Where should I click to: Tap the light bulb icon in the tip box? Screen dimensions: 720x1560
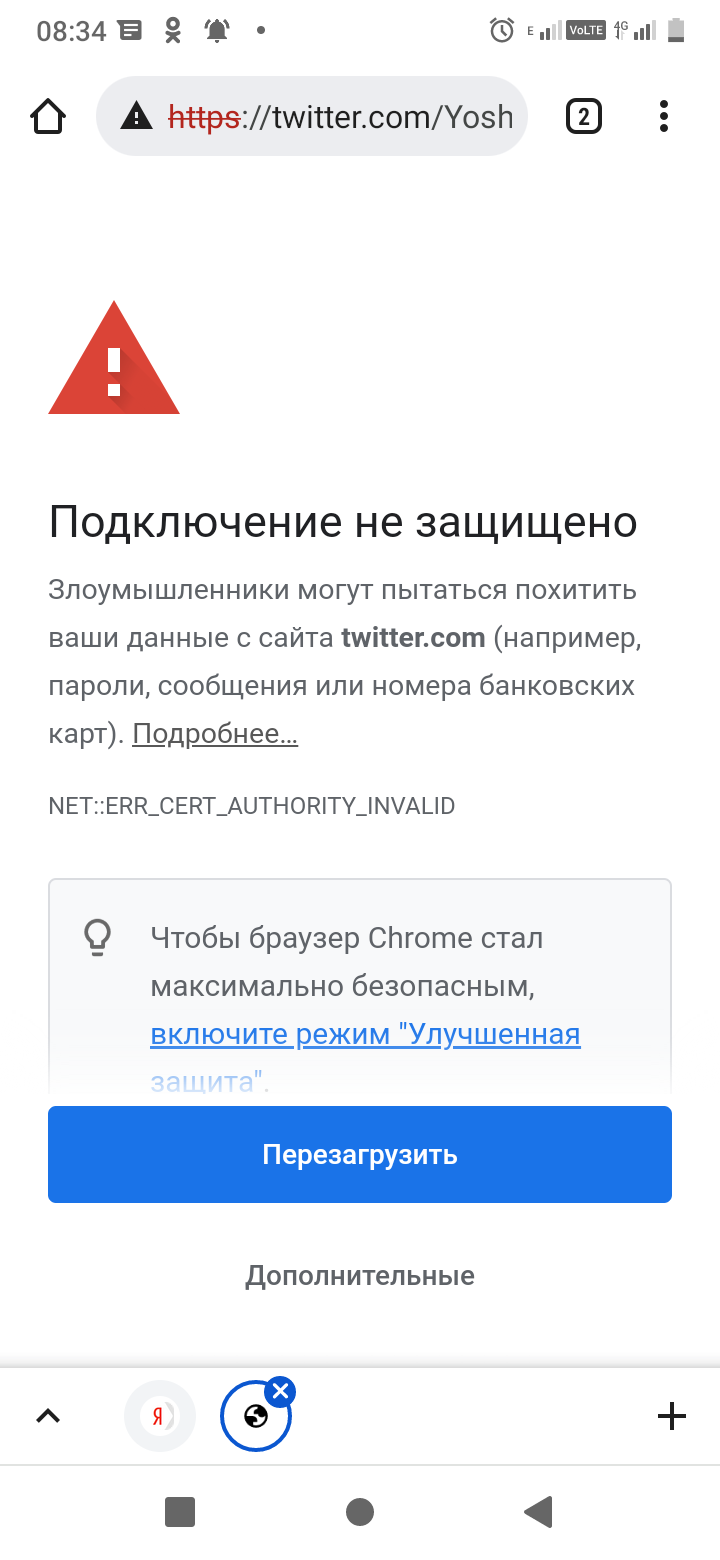click(97, 937)
